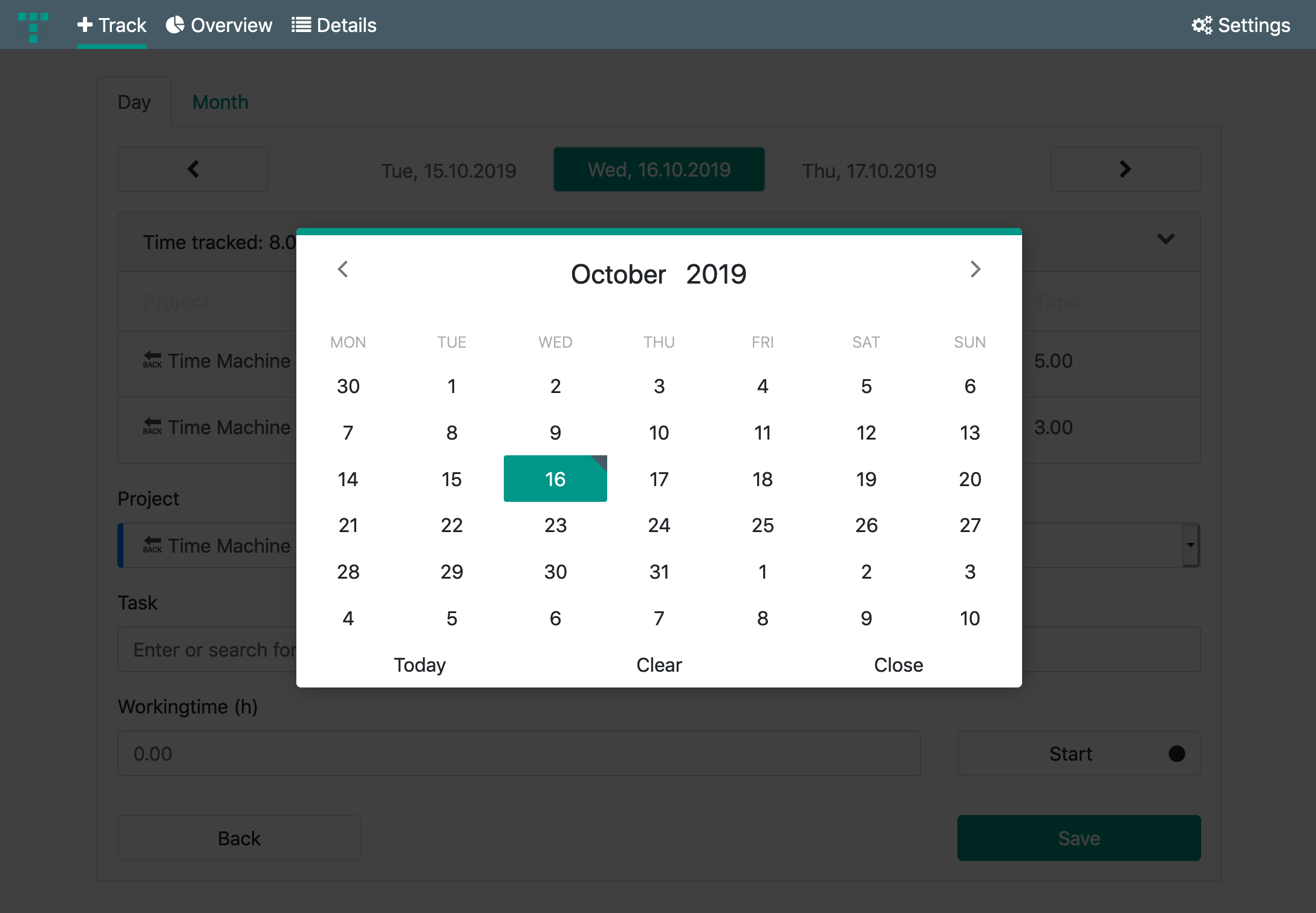Viewport: 1316px width, 913px height.
Task: Open the Details tab
Action: (334, 25)
